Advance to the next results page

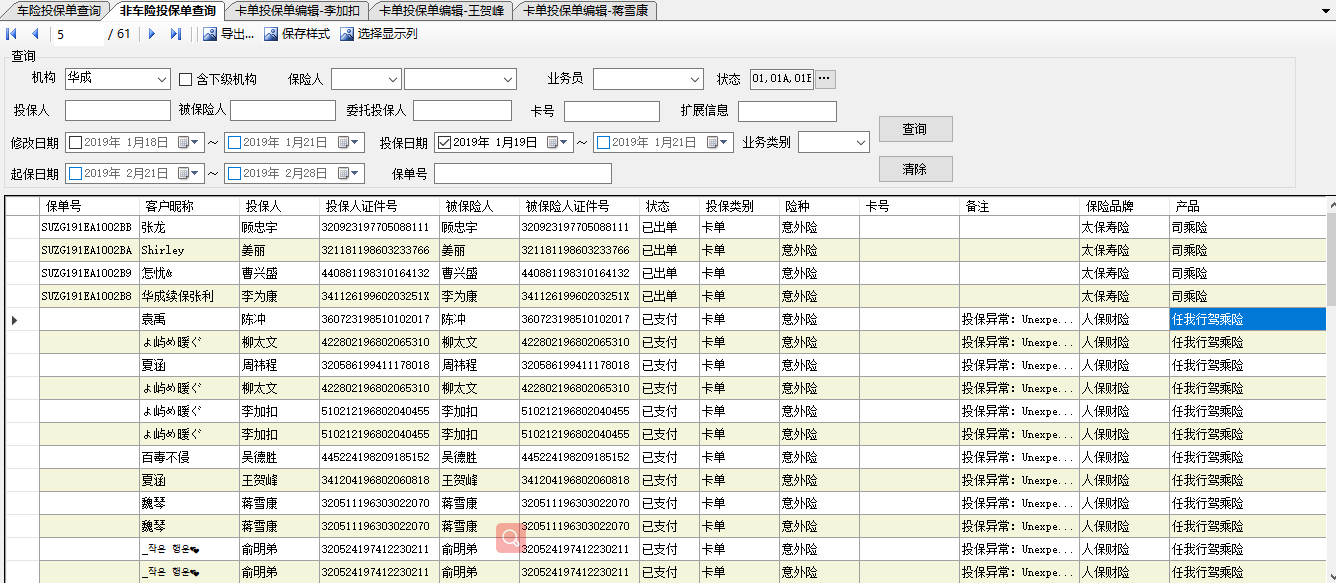pyautogui.click(x=152, y=34)
